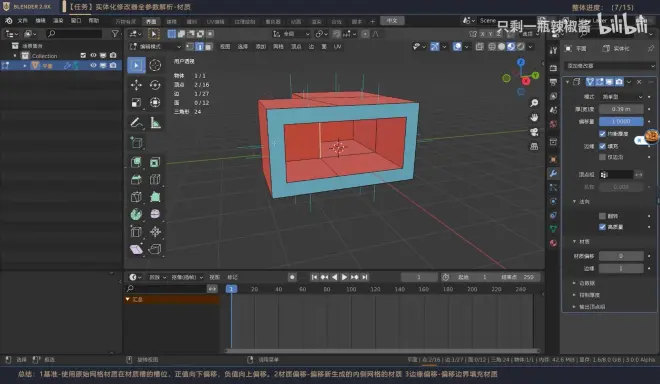The image size is (660, 384).
Task: Select the Smooth vertices tool
Action: click(x=155, y=214)
